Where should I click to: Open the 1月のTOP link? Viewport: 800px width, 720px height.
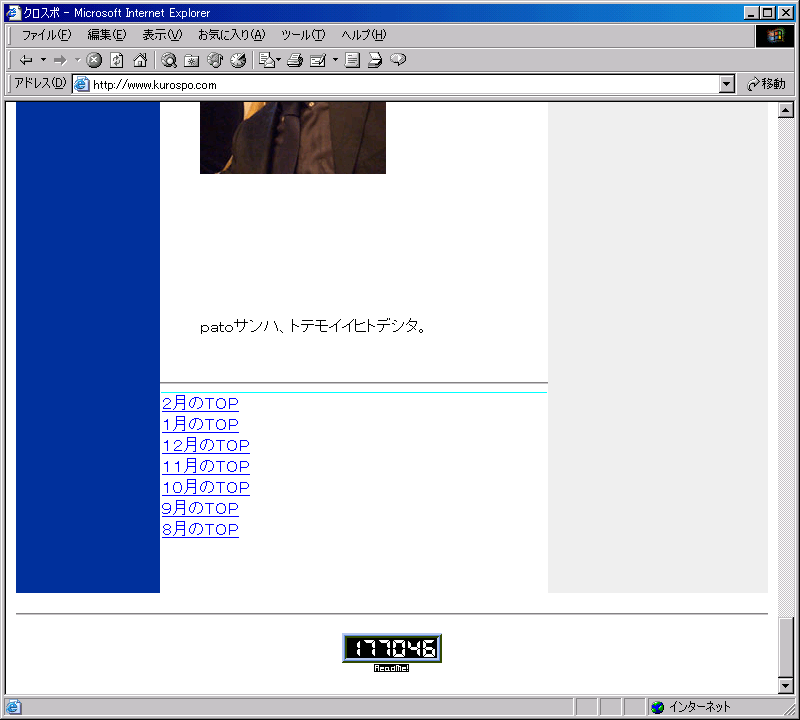(200, 424)
